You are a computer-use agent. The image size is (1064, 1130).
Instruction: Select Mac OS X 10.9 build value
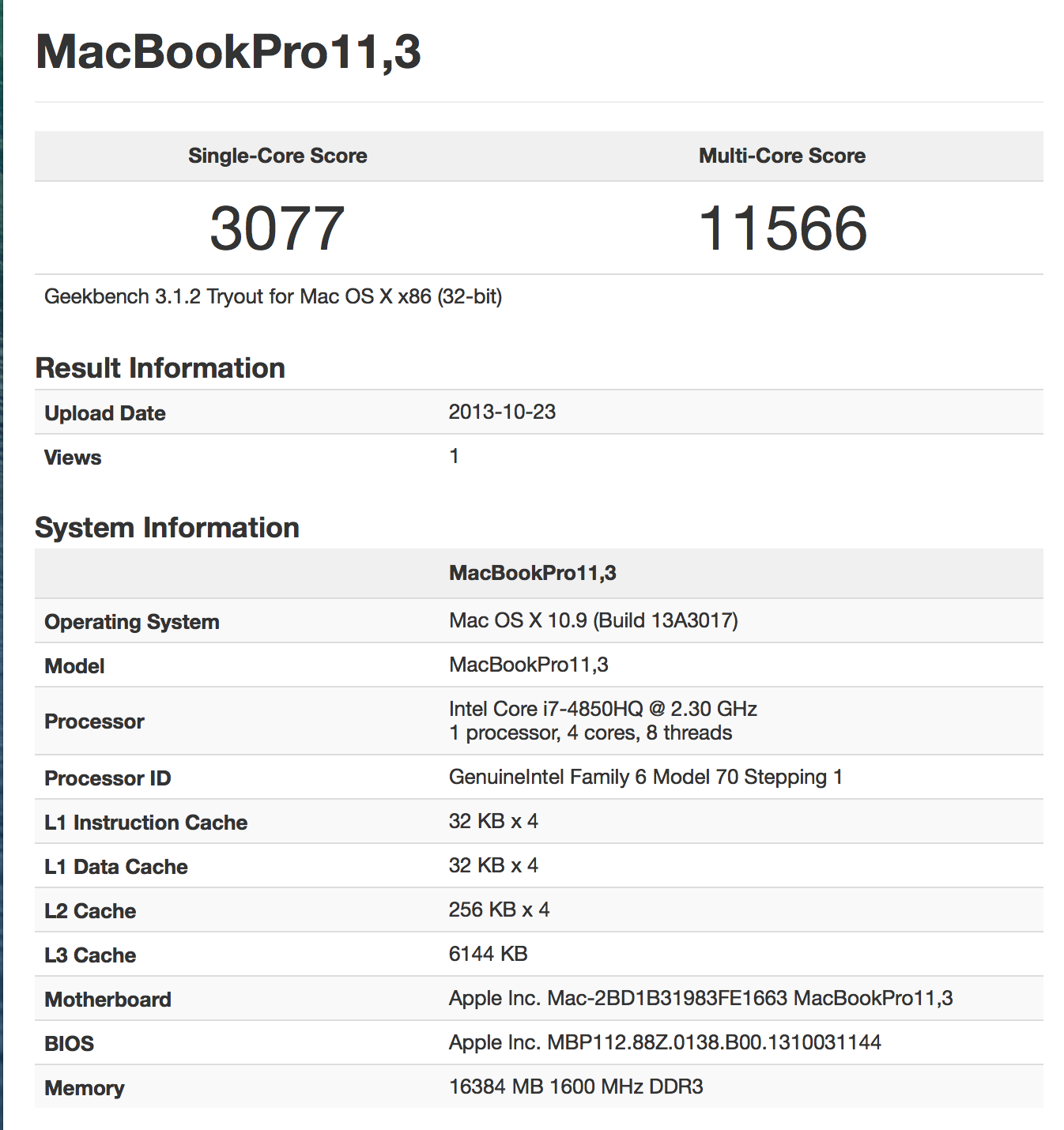coord(594,620)
